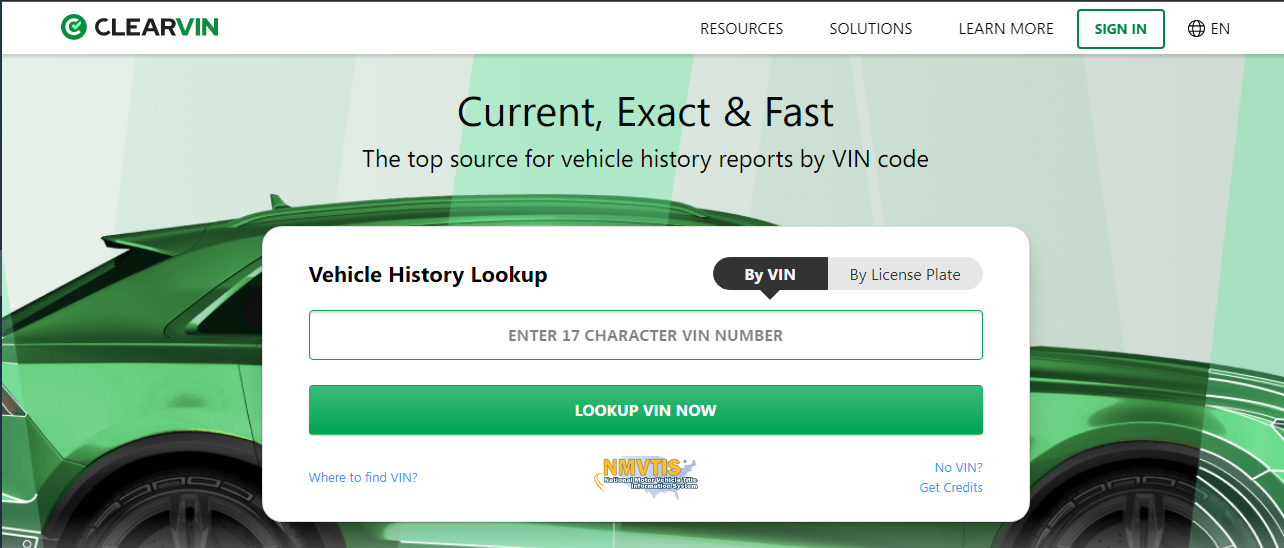Open the Resources menu
This screenshot has height=548, width=1284.
[741, 29]
